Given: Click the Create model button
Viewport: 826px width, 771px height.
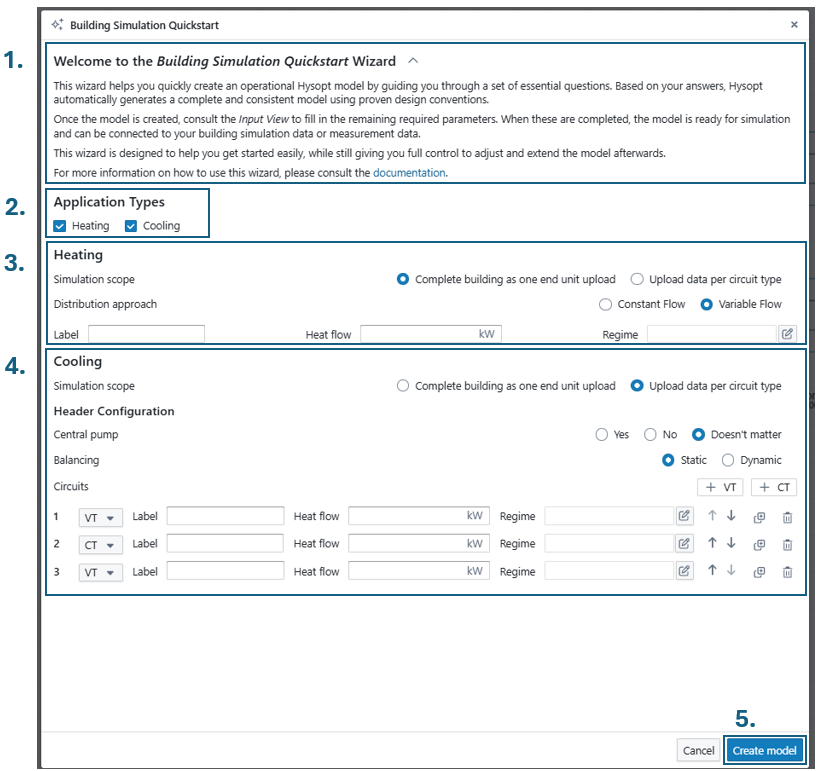Looking at the screenshot, I should [764, 750].
